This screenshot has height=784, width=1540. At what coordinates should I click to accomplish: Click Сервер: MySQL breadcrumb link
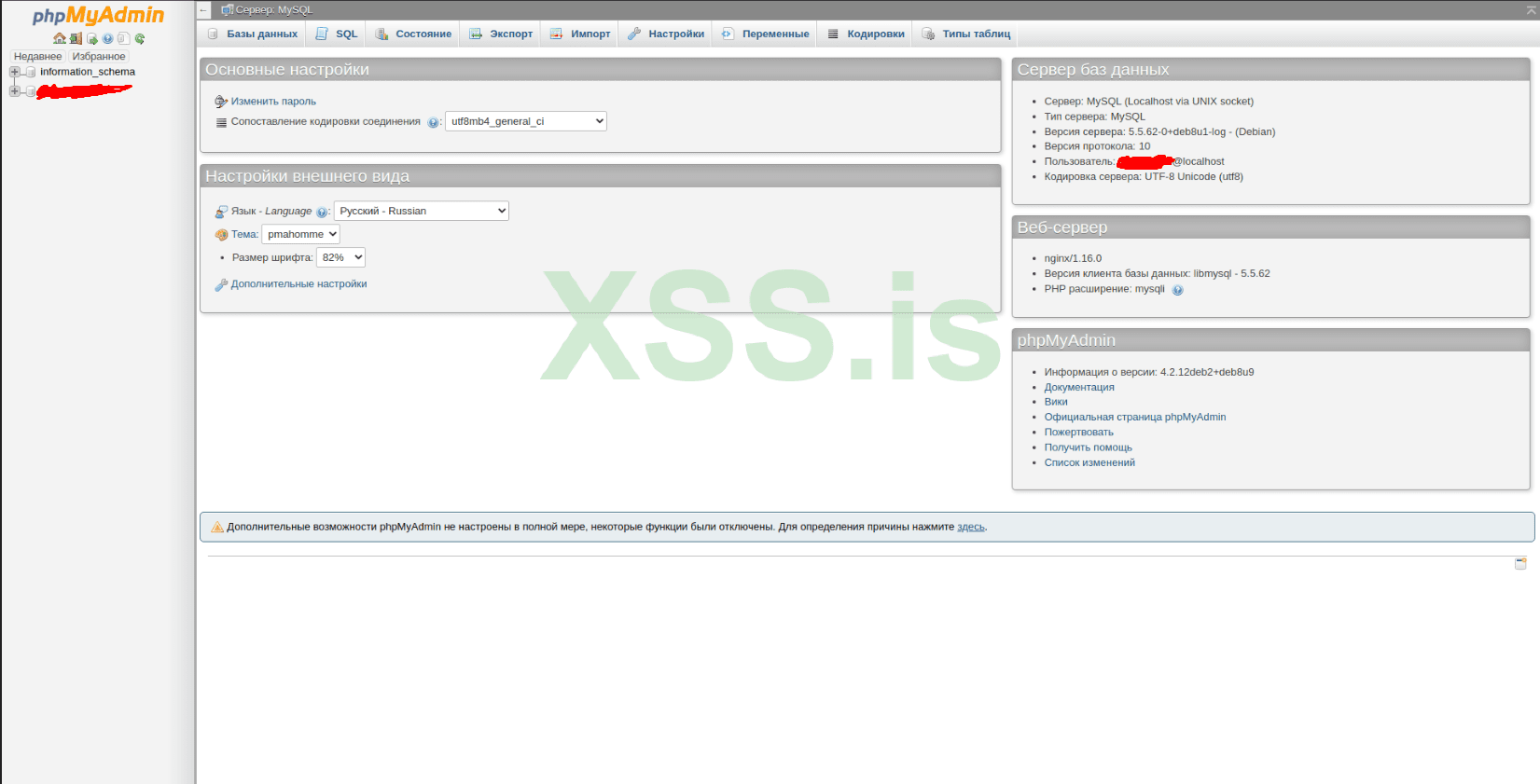point(274,10)
